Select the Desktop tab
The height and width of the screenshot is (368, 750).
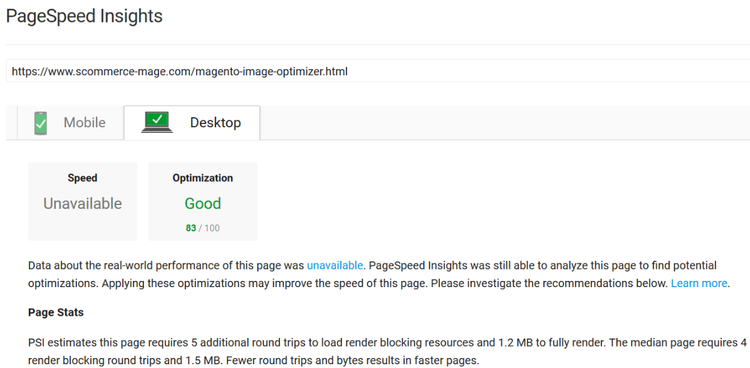point(192,123)
